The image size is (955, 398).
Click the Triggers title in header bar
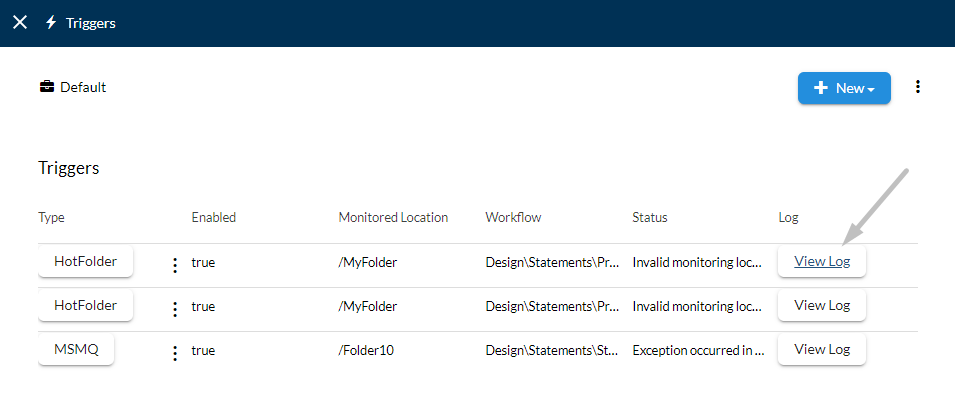[x=91, y=23]
